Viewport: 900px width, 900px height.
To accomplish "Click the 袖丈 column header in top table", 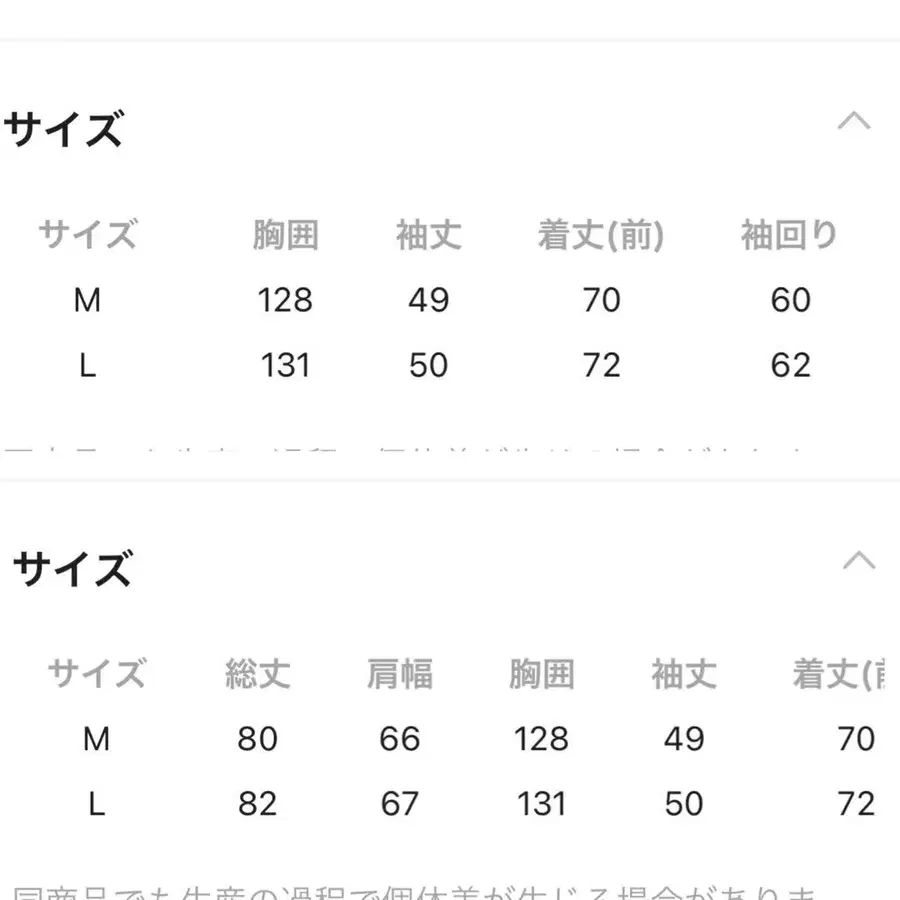I will 428,235.
